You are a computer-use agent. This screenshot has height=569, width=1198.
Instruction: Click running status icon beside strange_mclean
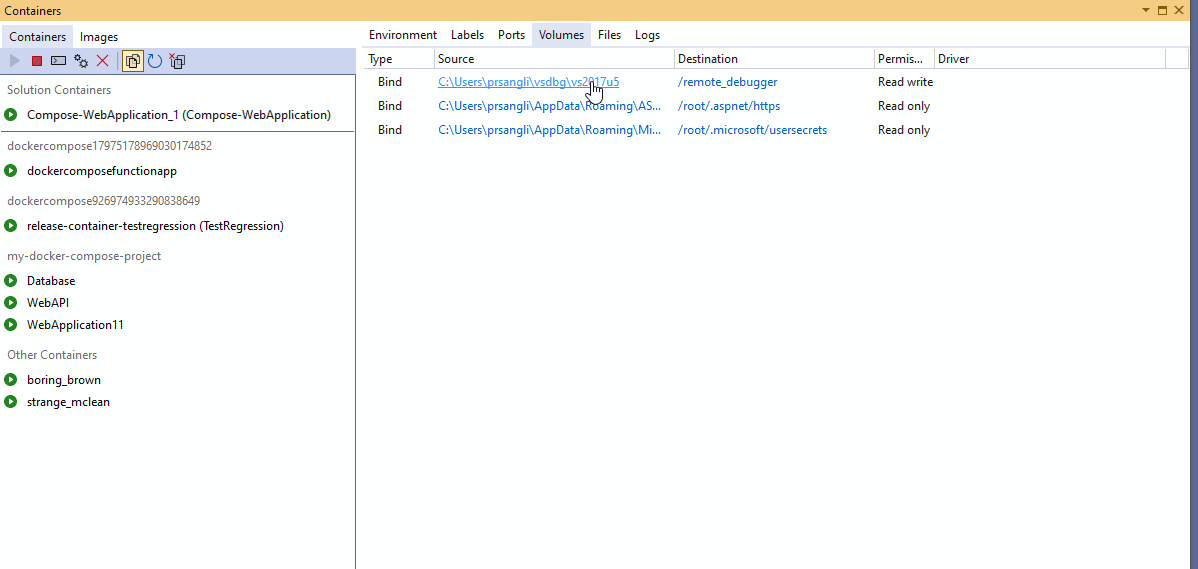click(x=11, y=402)
